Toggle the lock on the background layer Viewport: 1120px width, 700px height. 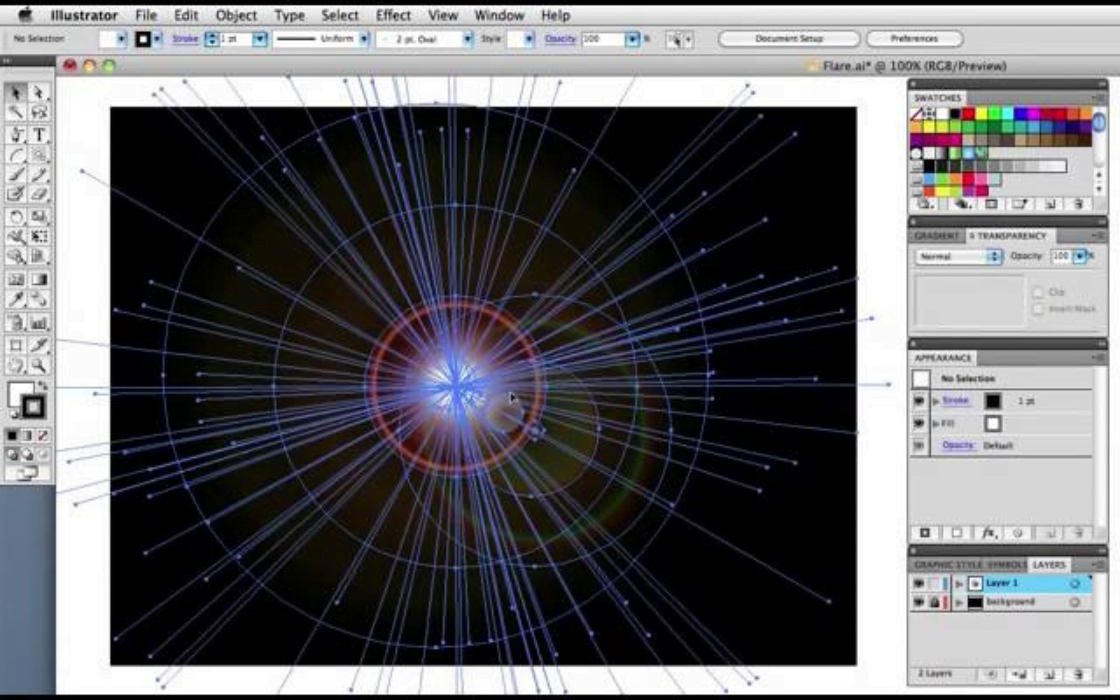(933, 603)
